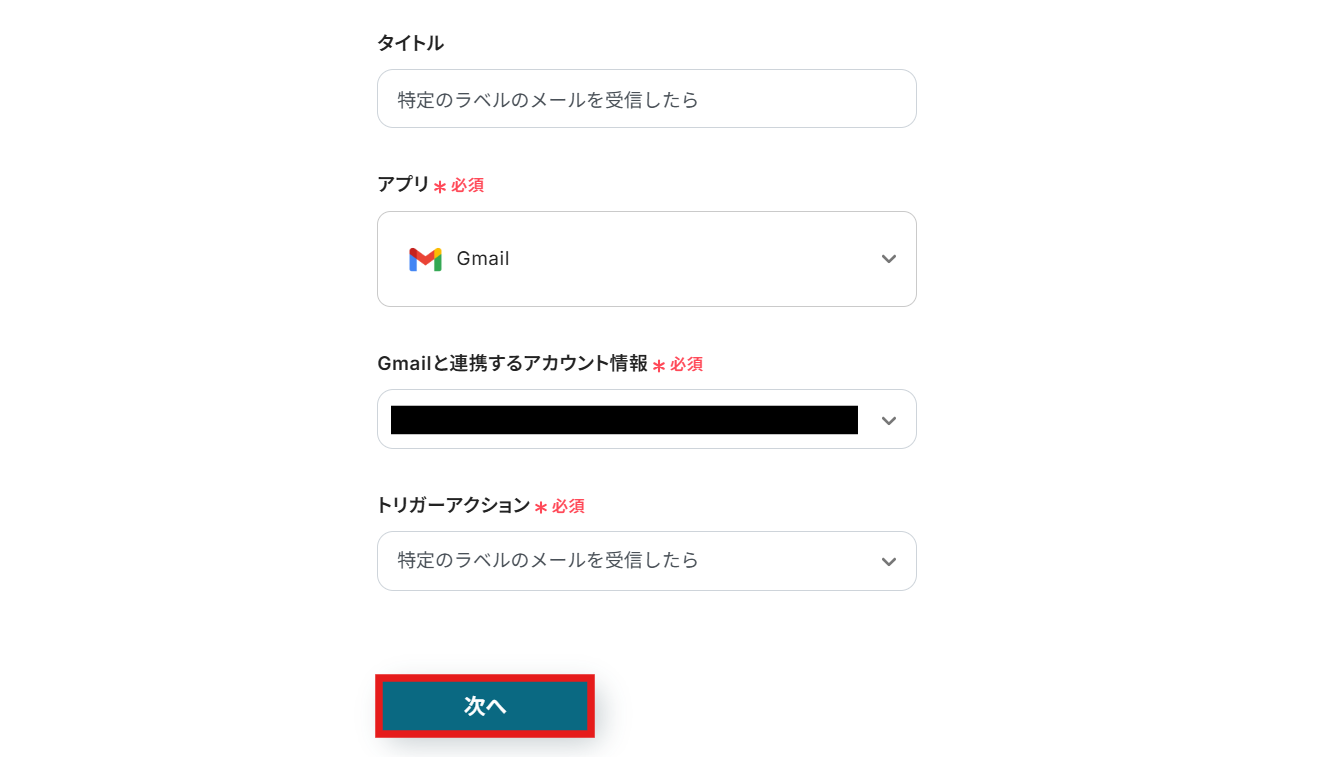Image resolution: width=1339 pixels, height=757 pixels.
Task: Click the Gmail logo icon
Action: pyautogui.click(x=425, y=259)
